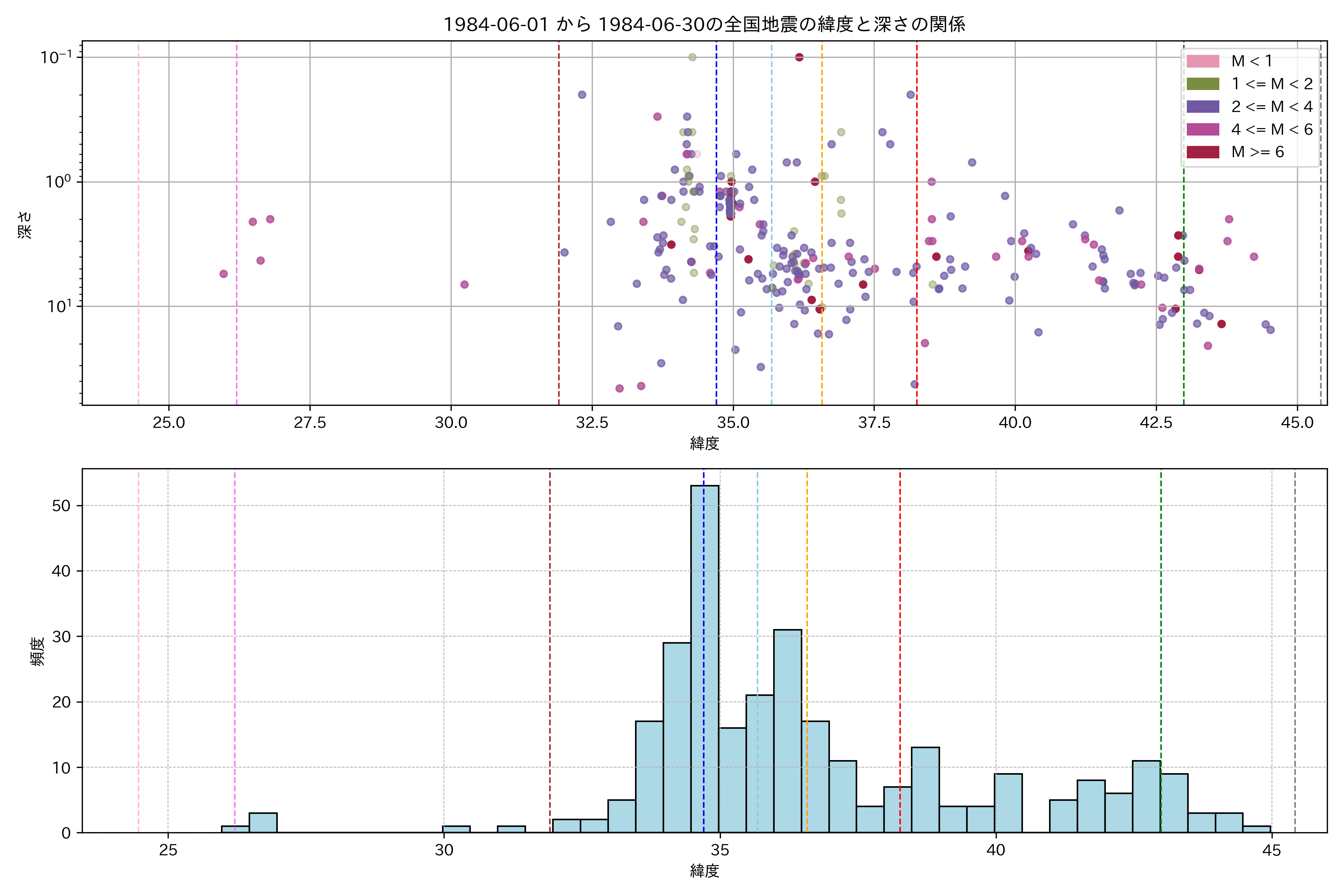
Task: Click the crimson data point at depth 10⁻¹
Action: [799, 57]
